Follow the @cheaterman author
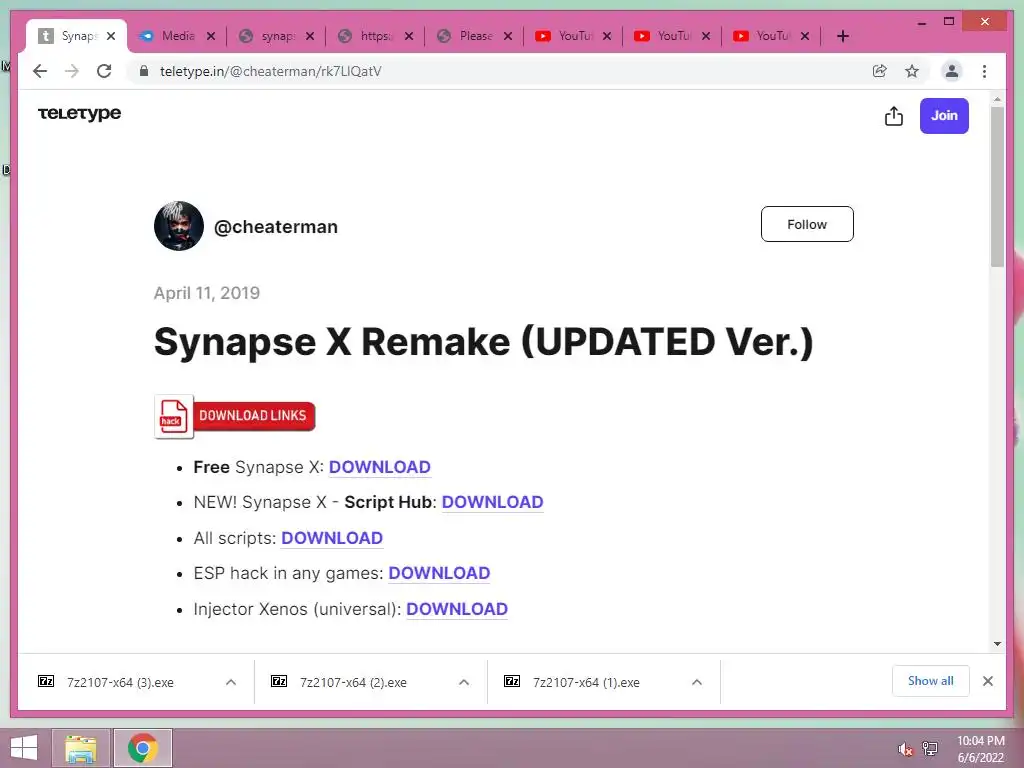This screenshot has width=1024, height=768. [807, 224]
